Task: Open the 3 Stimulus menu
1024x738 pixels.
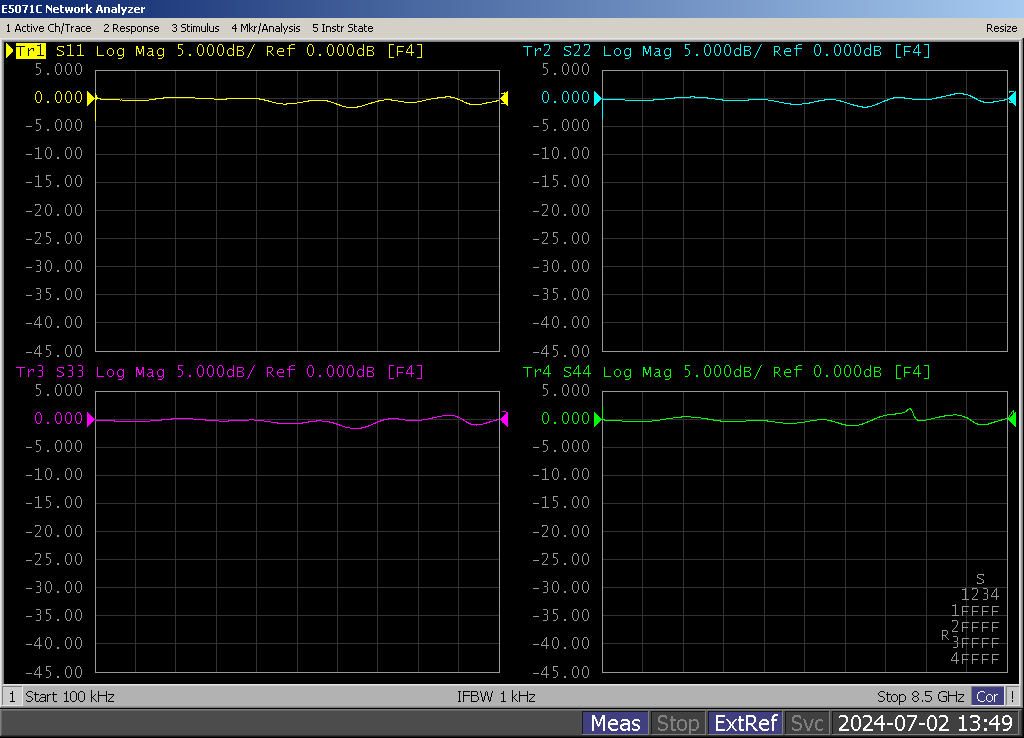Action: [195, 28]
